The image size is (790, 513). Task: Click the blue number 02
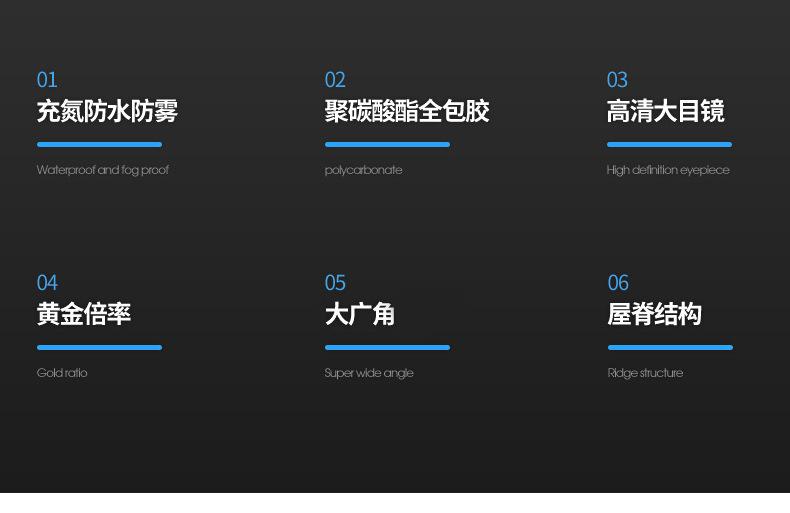pyautogui.click(x=335, y=80)
